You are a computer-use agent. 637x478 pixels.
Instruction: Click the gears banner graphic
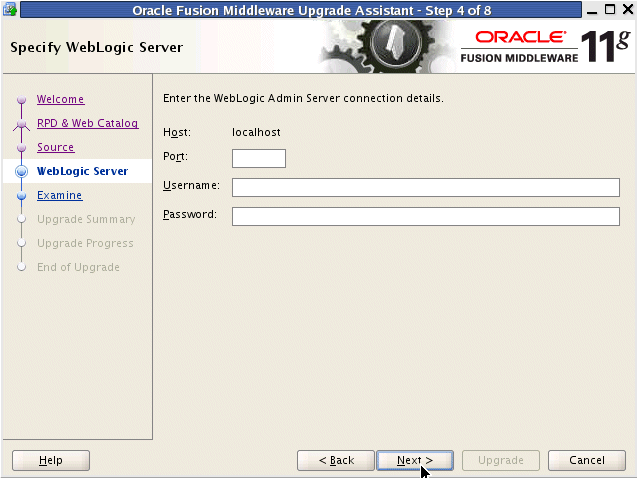coord(390,47)
